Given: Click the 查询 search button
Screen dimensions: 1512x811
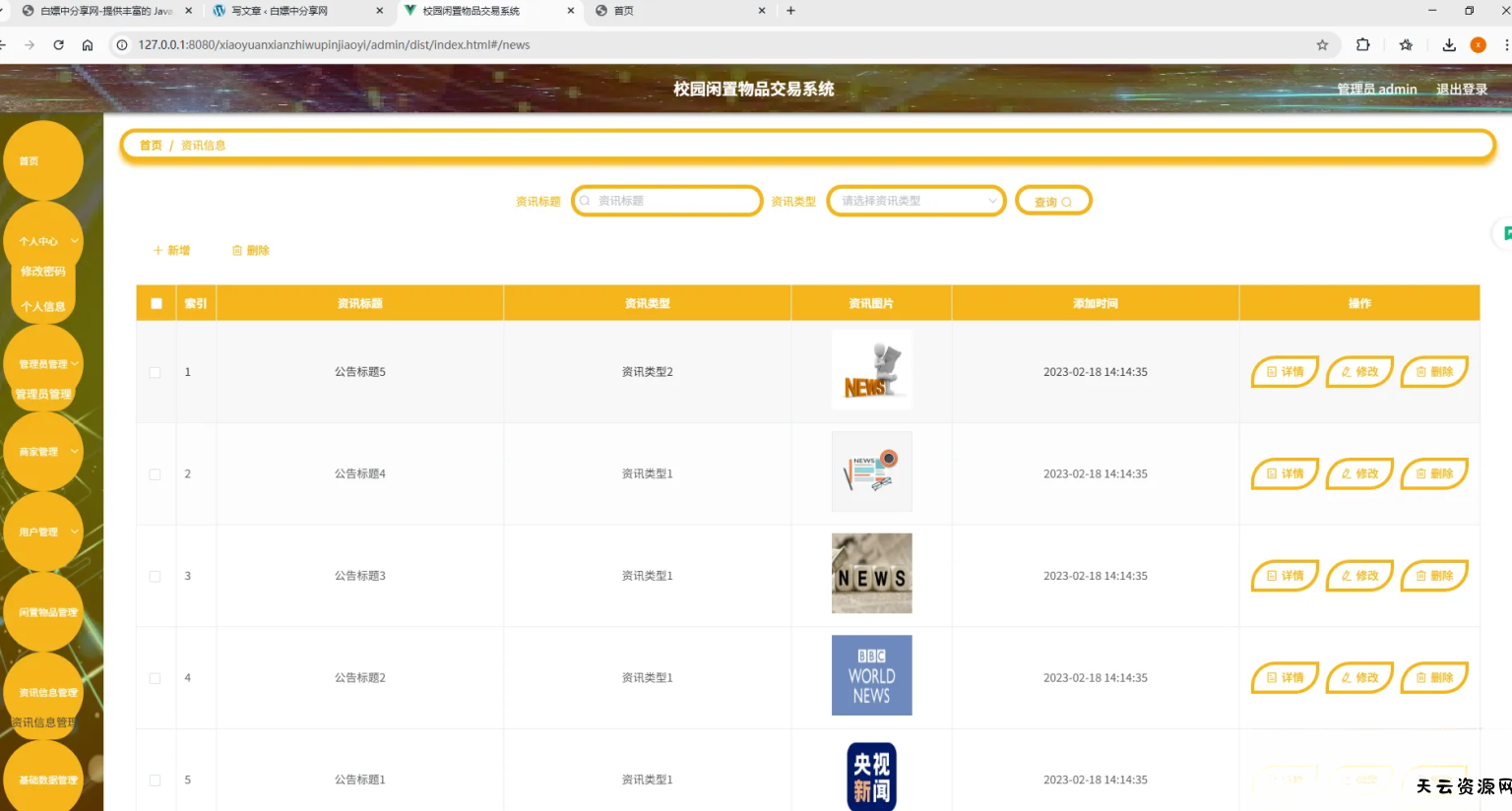Looking at the screenshot, I should [1052, 202].
